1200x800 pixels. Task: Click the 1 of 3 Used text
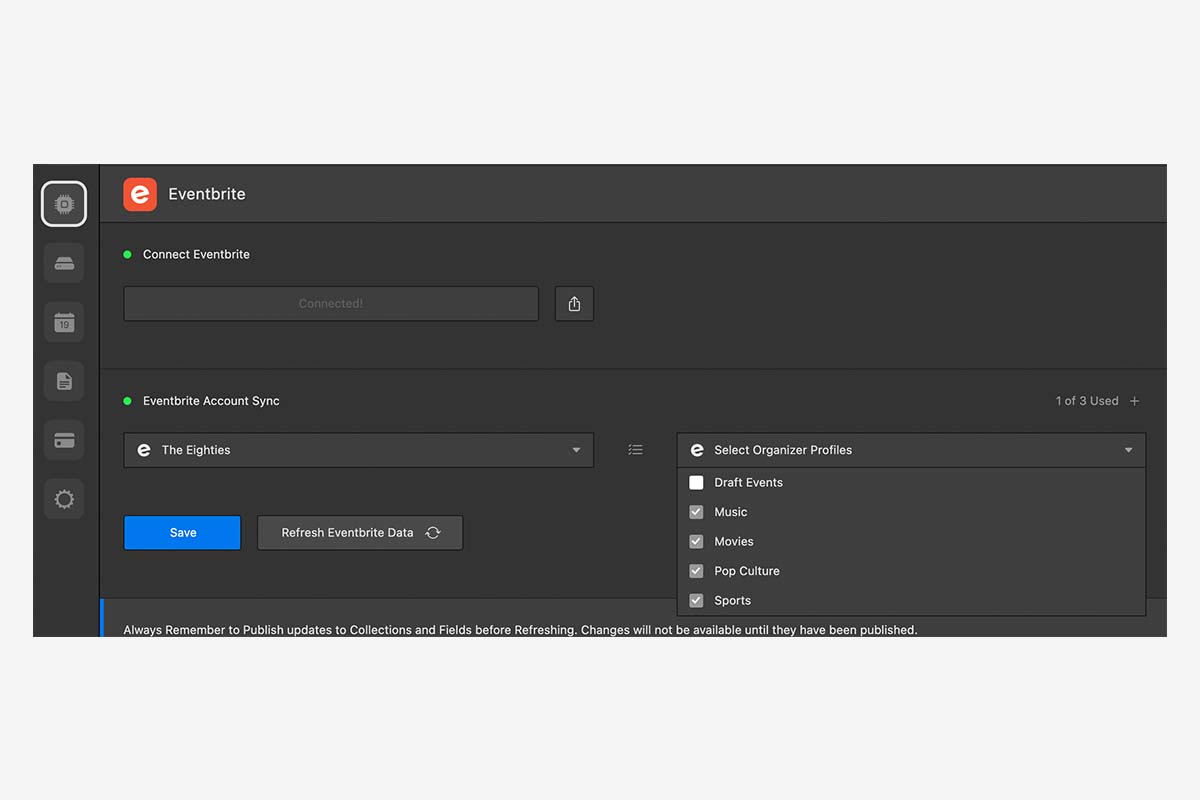(1087, 401)
